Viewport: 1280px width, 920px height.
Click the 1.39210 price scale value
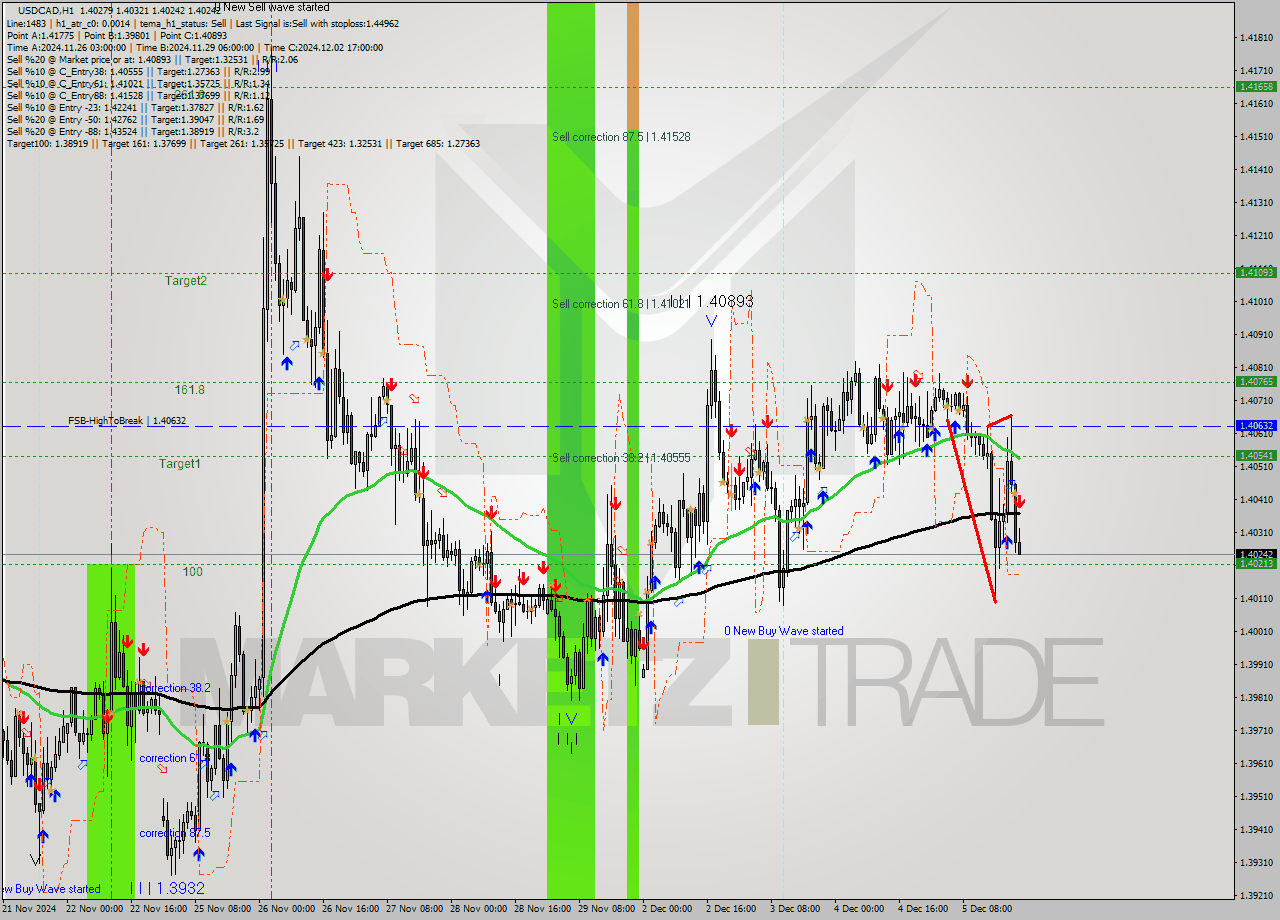click(1256, 895)
